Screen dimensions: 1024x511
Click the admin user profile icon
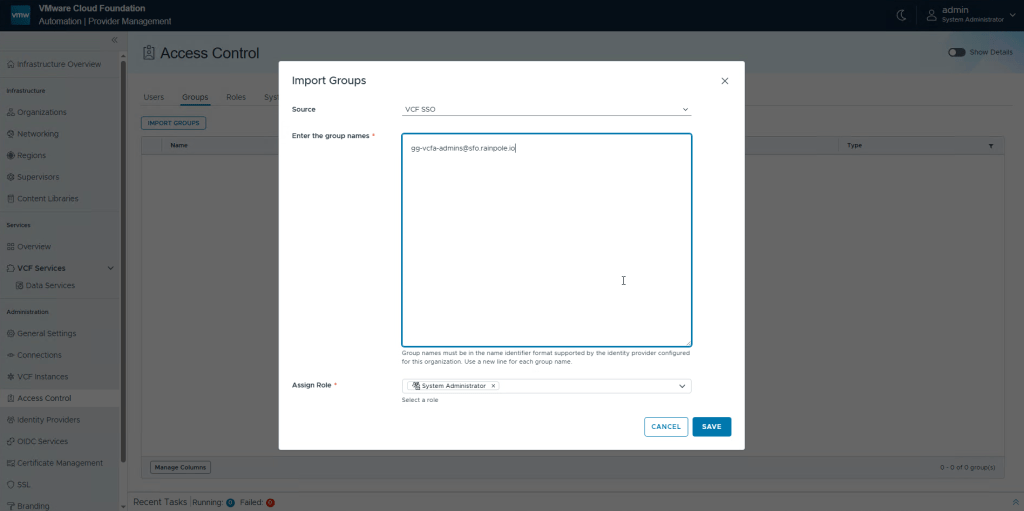931,15
